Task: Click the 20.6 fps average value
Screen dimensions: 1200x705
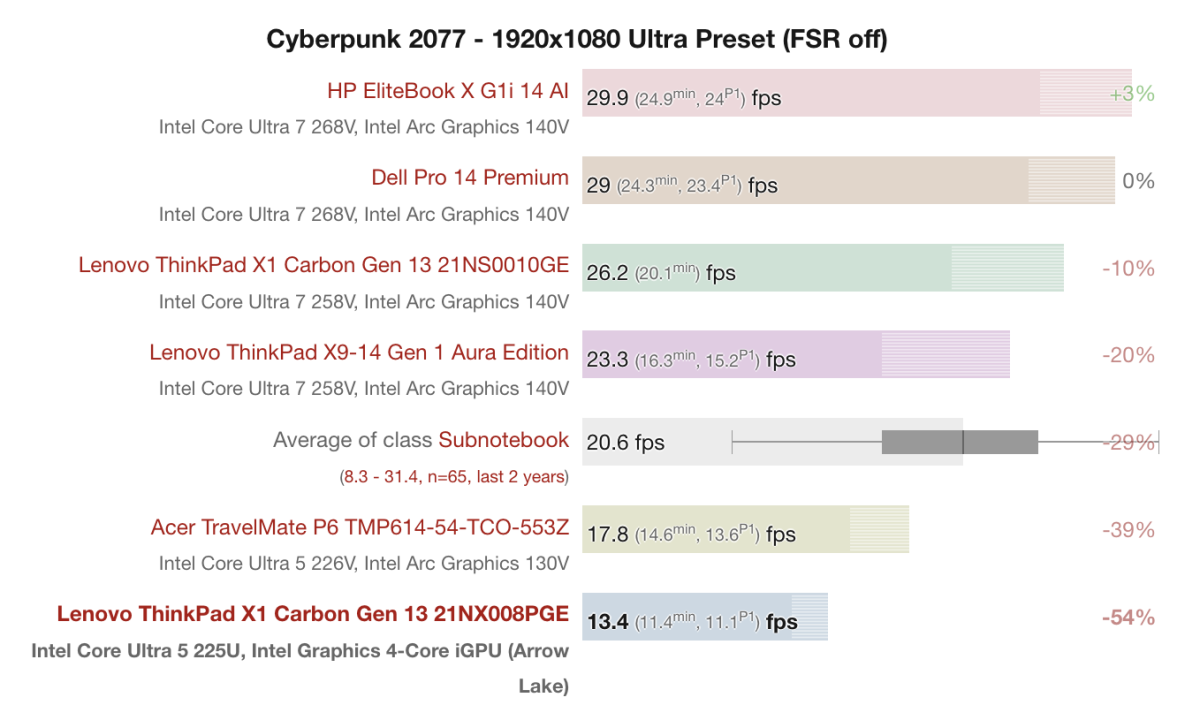Action: click(626, 442)
